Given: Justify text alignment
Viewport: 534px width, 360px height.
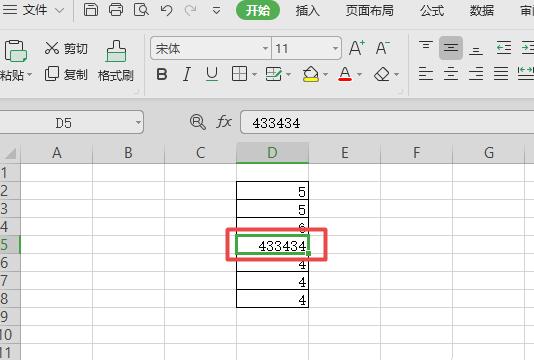Looking at the screenshot, I should point(501,74).
